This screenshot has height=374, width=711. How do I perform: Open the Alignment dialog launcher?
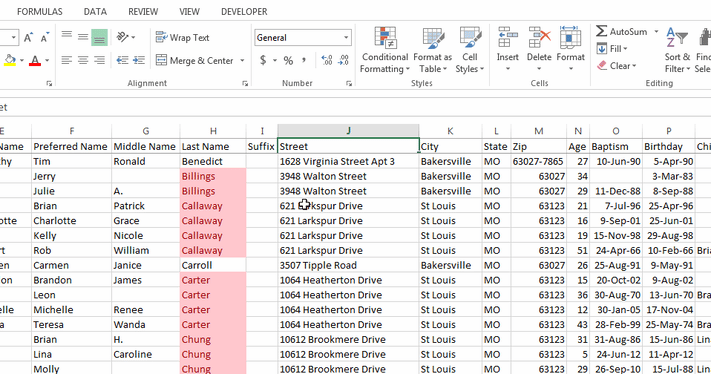coord(245,83)
